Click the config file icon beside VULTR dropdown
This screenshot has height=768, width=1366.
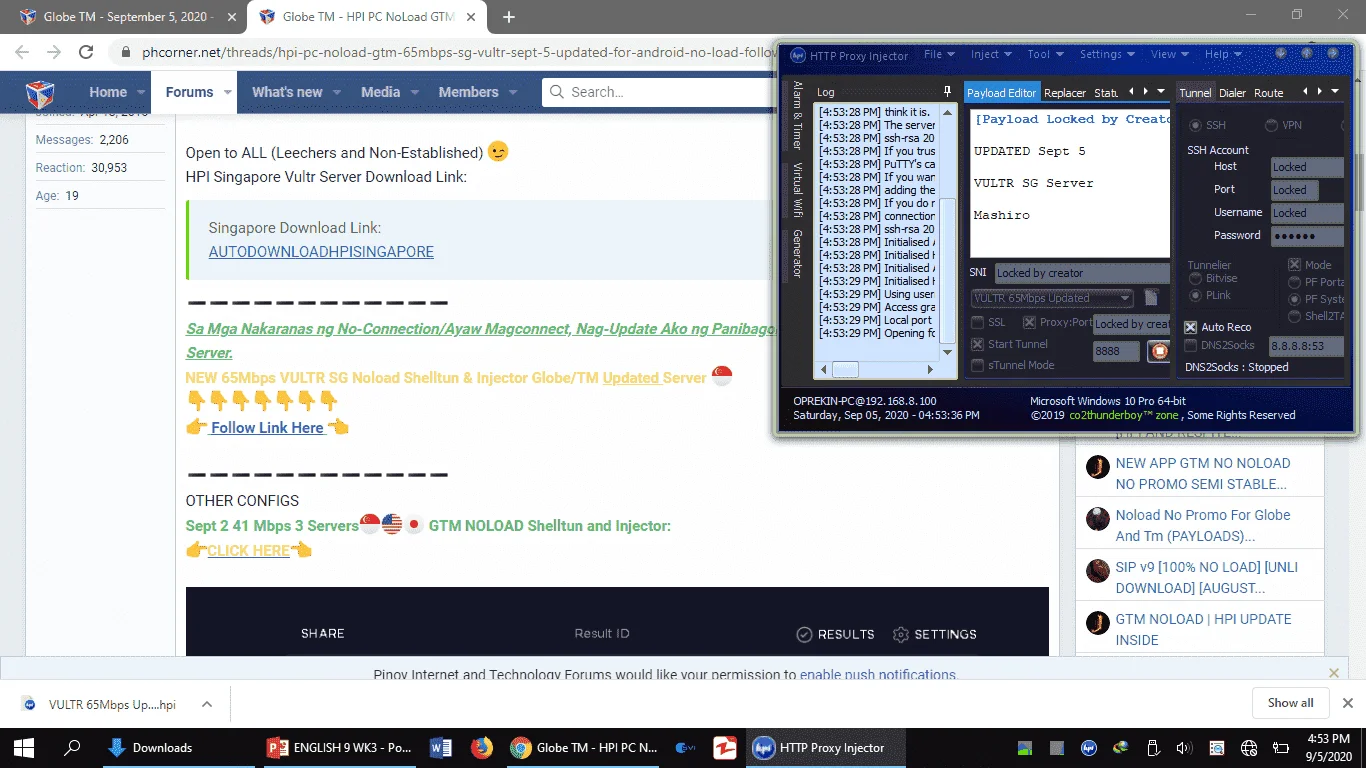pos(1151,298)
